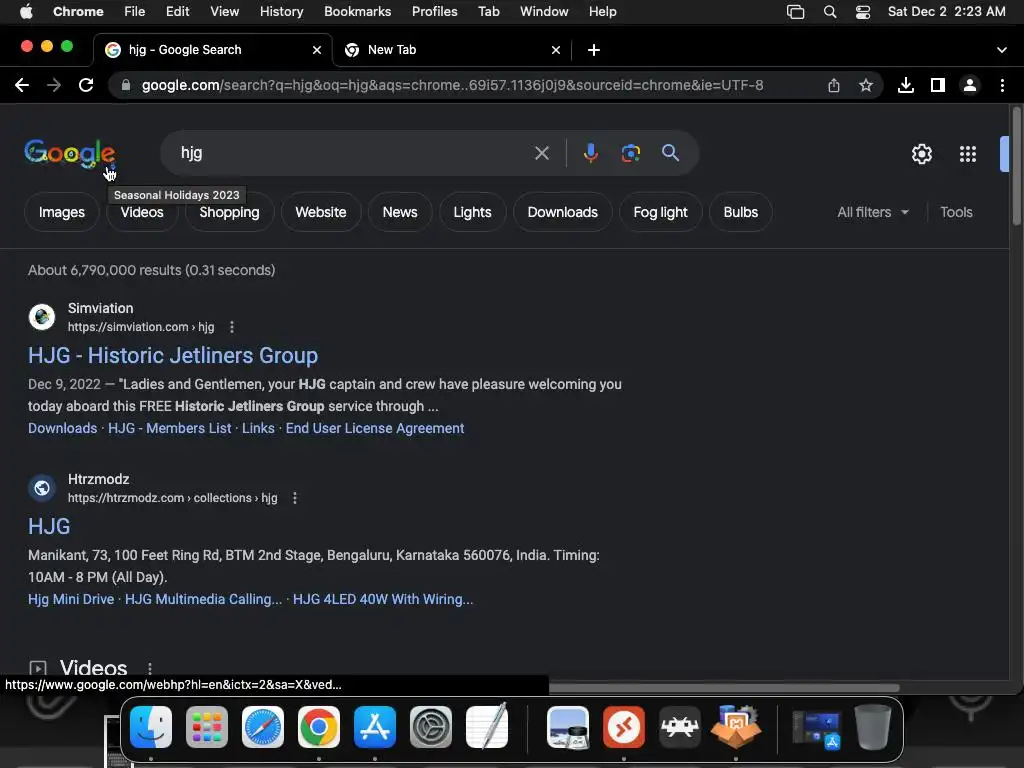Select the Lights filter chip
Screen dimensions: 1024x768
[472, 212]
